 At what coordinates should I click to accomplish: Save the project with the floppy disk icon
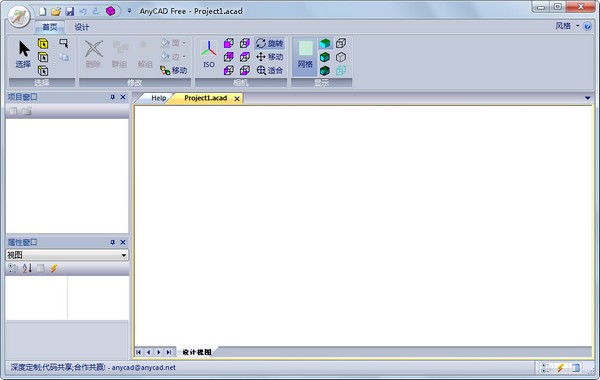click(70, 11)
